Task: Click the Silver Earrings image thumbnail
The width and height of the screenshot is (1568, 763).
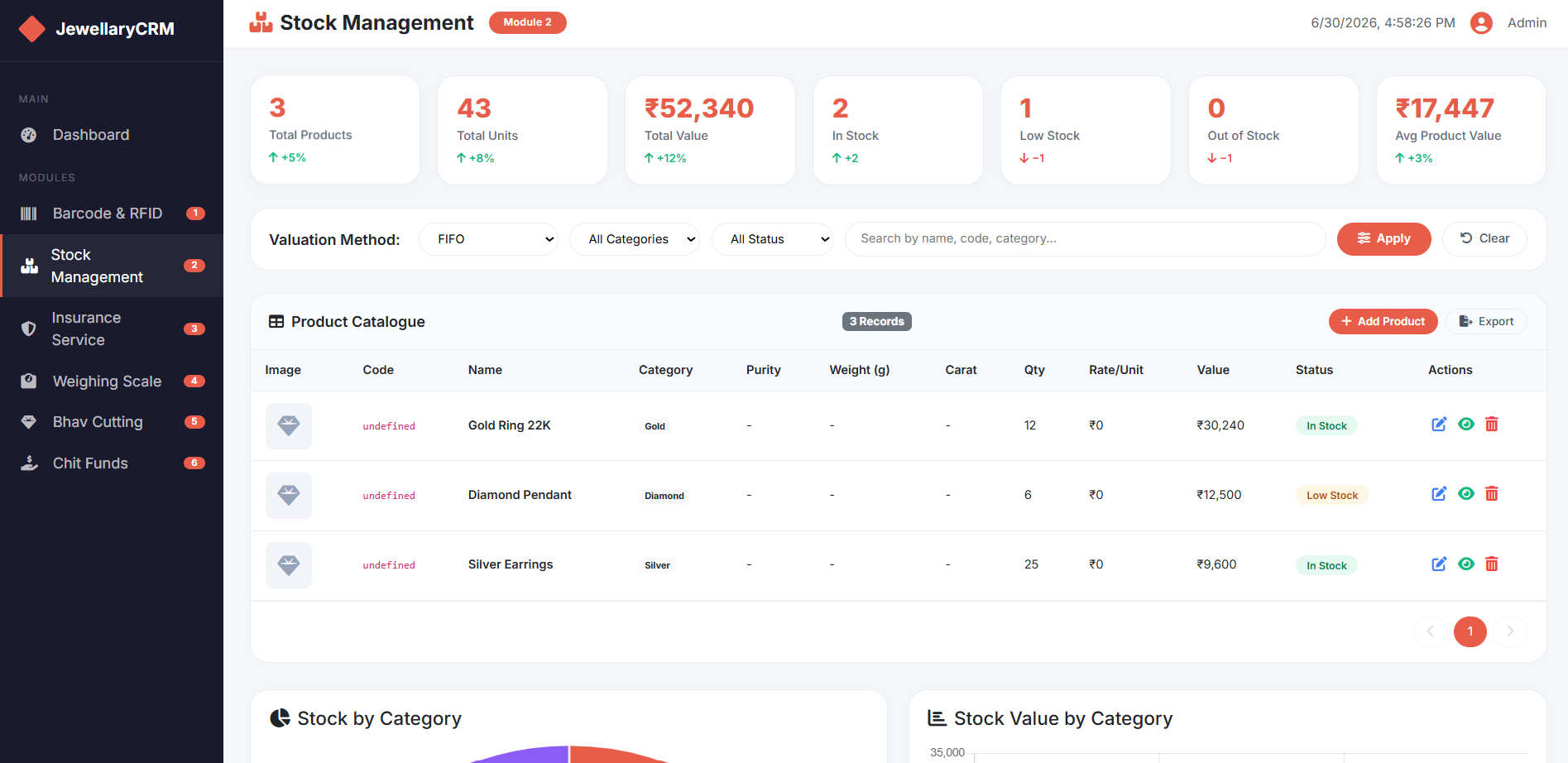Action: 289,565
